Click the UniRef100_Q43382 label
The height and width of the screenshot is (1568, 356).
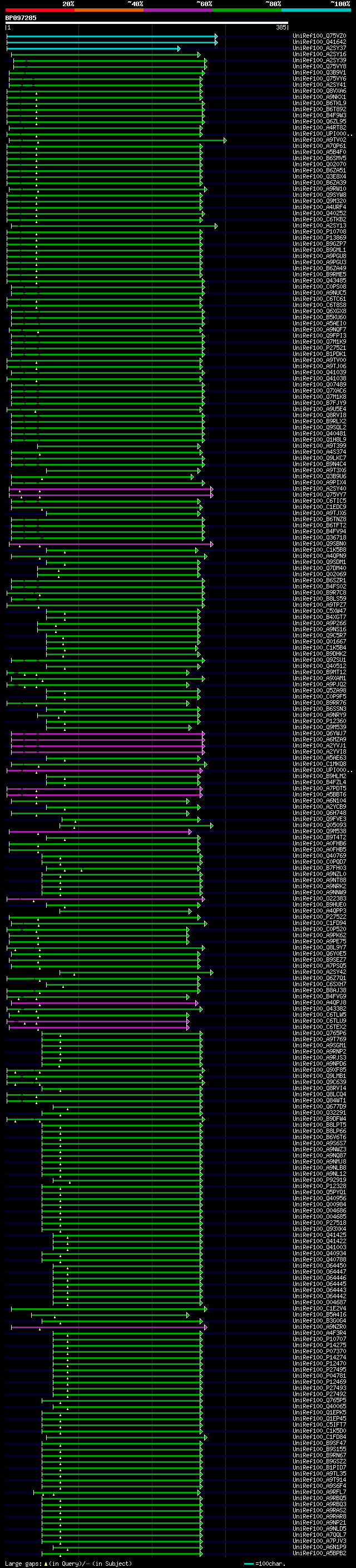pyautogui.click(x=319, y=1008)
